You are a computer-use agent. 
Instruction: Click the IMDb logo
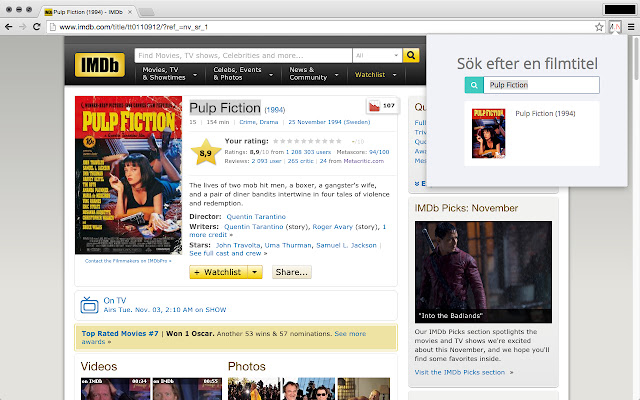point(100,65)
